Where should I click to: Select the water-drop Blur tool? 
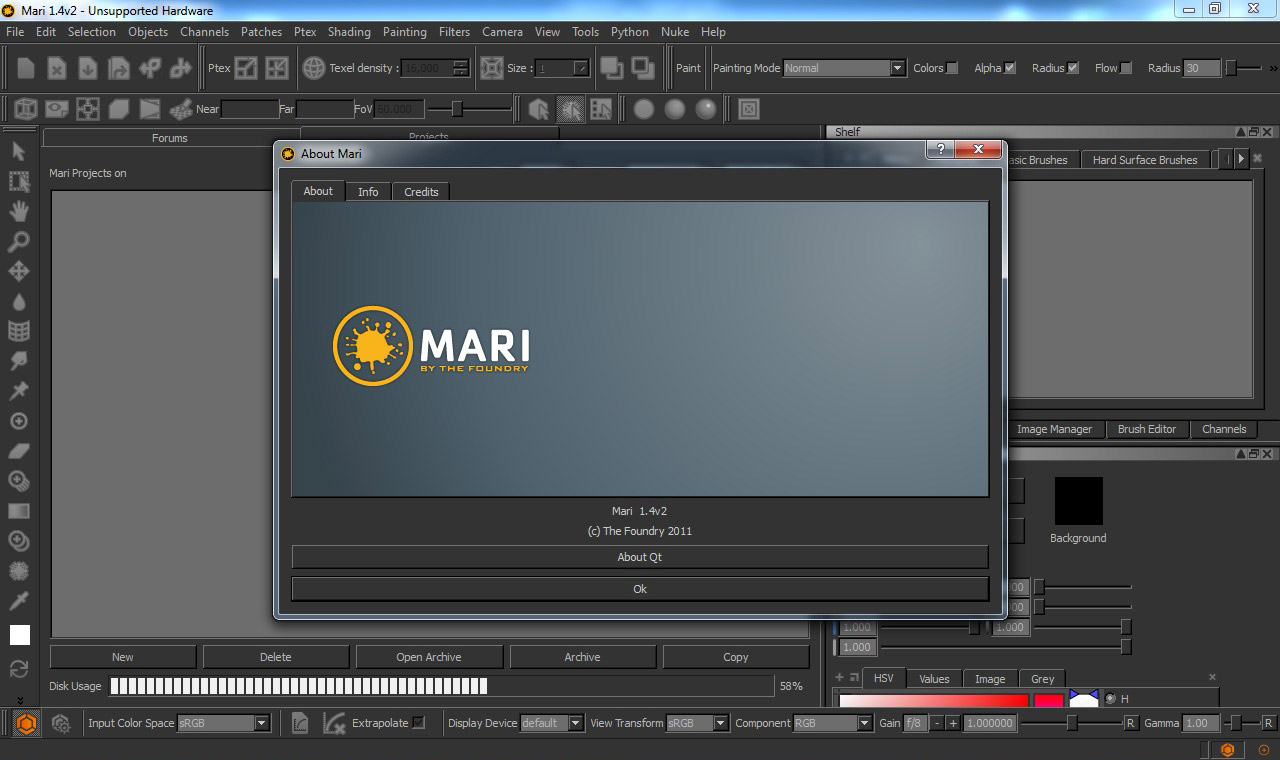coord(19,301)
